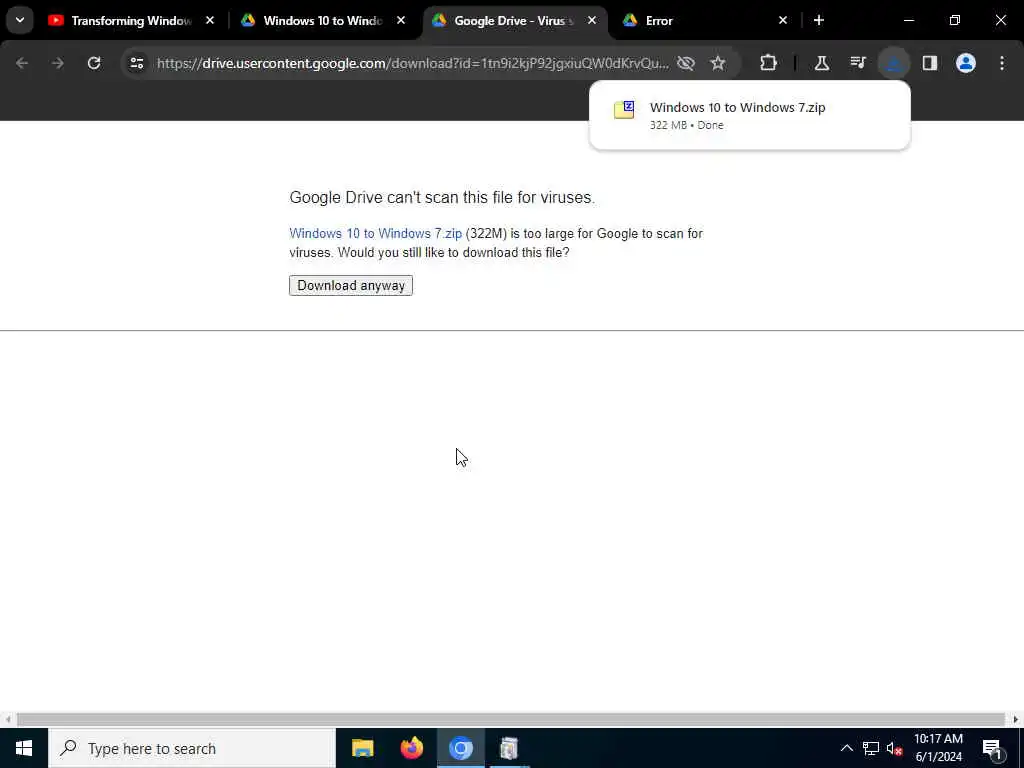Open Chrome Labs flask icon
This screenshot has height=768, width=1024.
(822, 63)
